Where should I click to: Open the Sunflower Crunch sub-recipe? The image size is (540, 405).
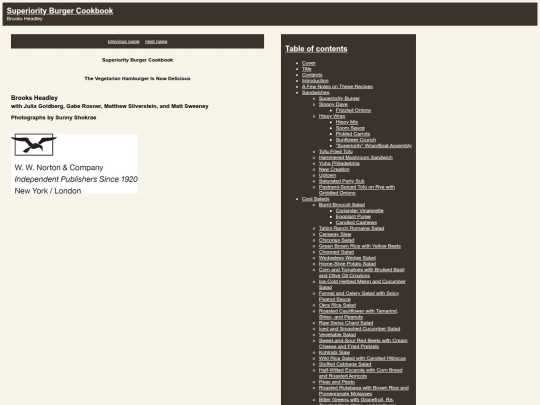click(356, 140)
